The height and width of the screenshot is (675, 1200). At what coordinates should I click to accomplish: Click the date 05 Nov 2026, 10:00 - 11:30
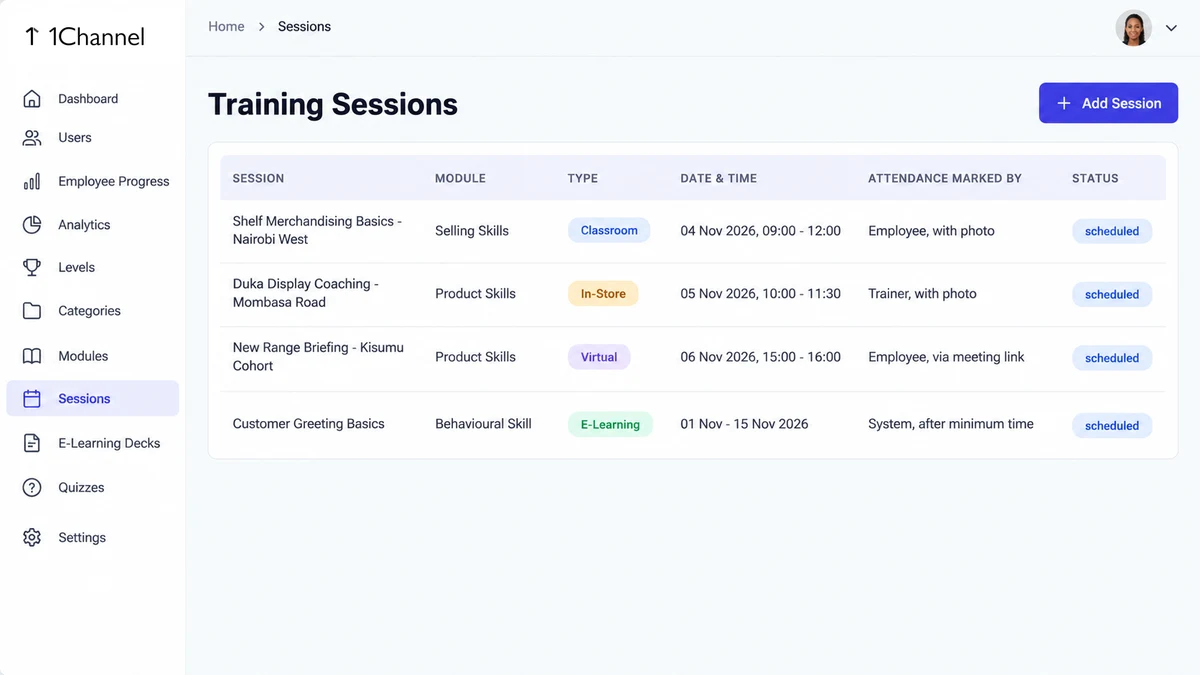(761, 294)
